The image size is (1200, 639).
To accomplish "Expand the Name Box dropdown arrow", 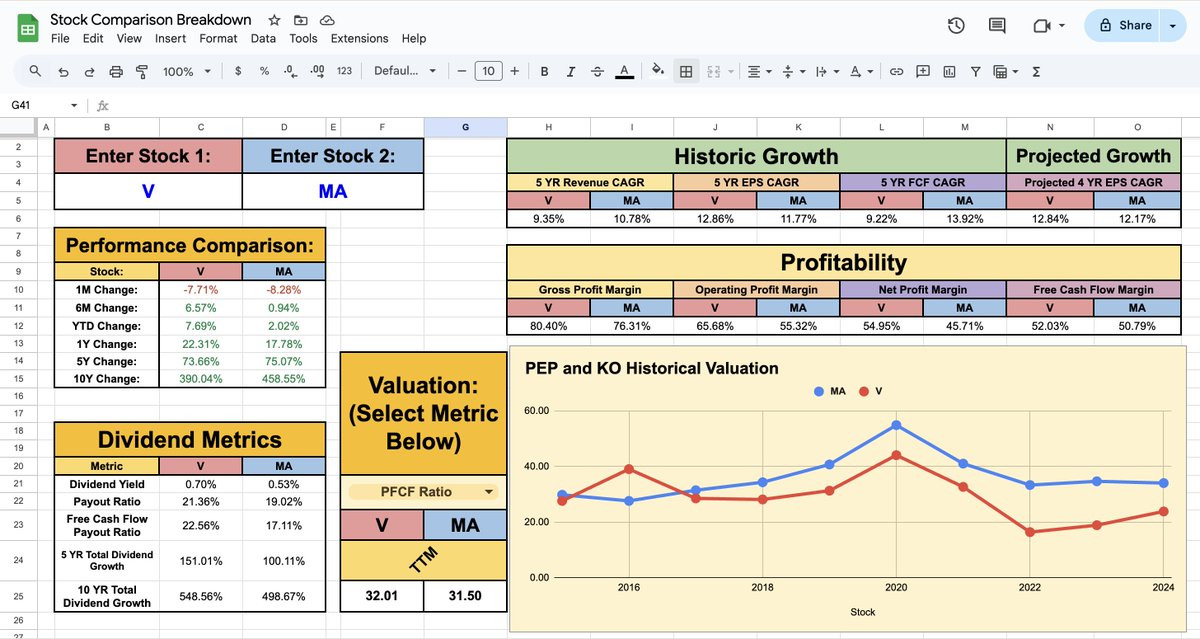I will (x=74, y=105).
